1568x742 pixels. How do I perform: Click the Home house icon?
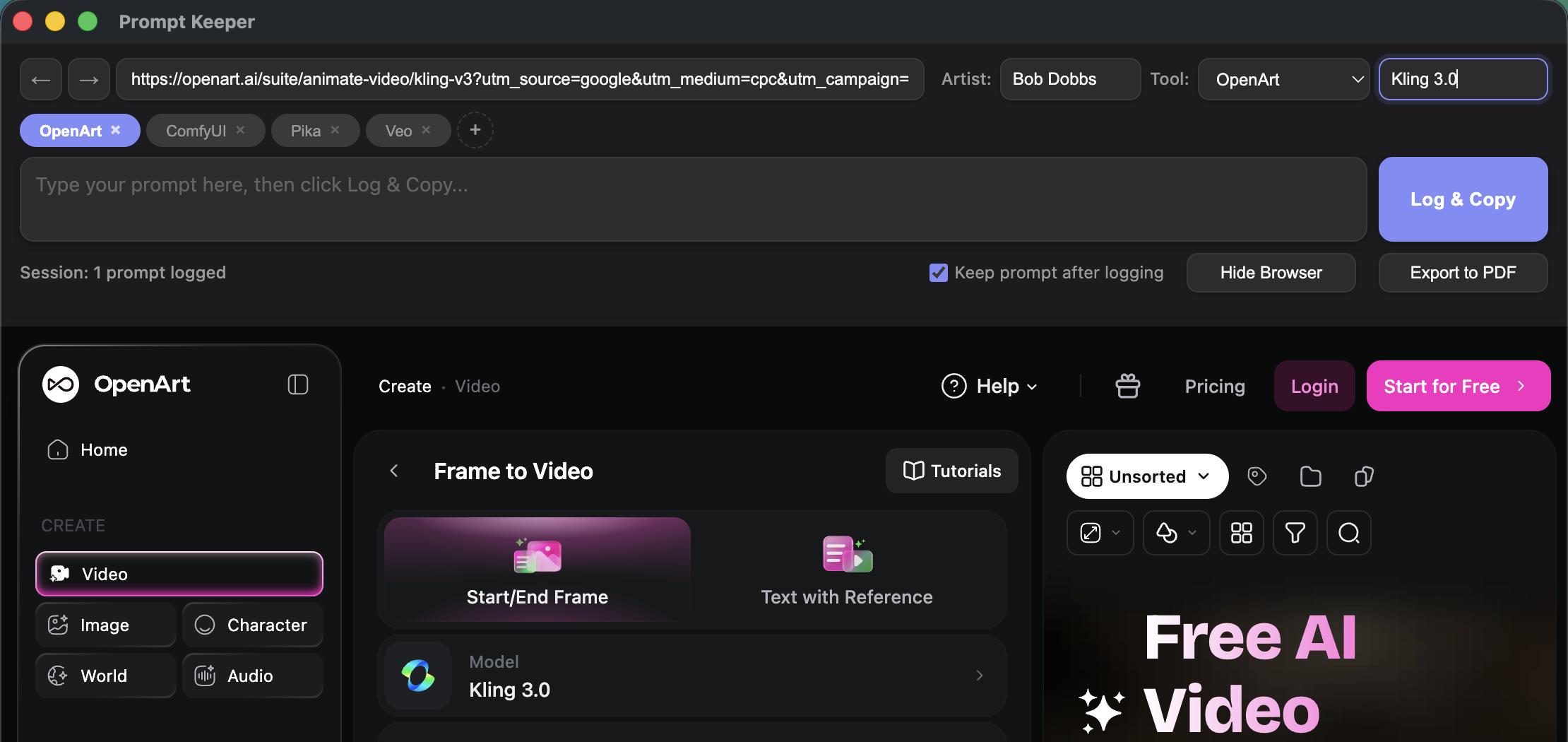click(x=57, y=450)
